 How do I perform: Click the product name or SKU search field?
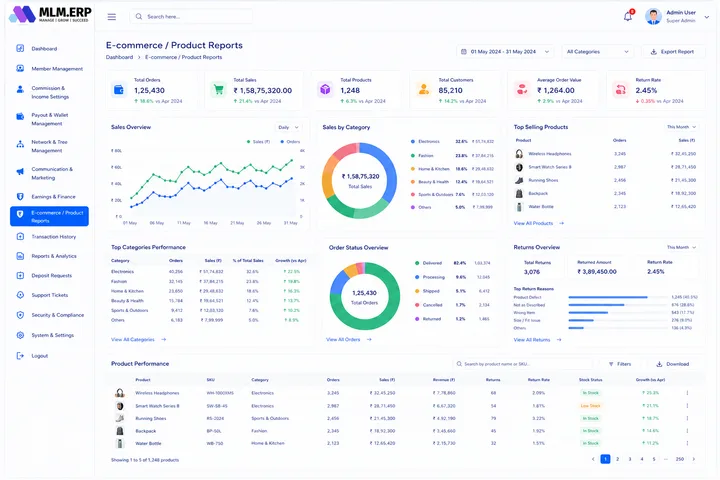(x=523, y=364)
